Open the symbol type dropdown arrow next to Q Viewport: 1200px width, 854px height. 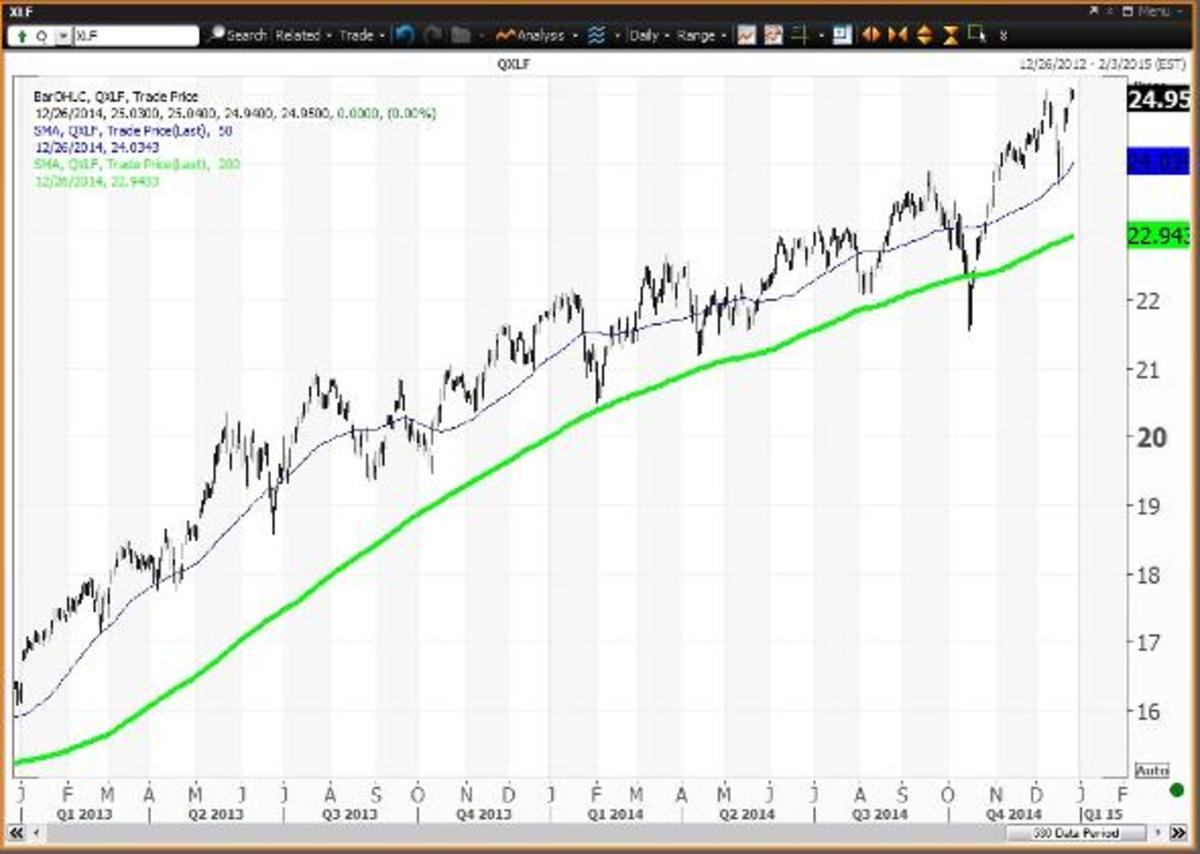tap(63, 36)
